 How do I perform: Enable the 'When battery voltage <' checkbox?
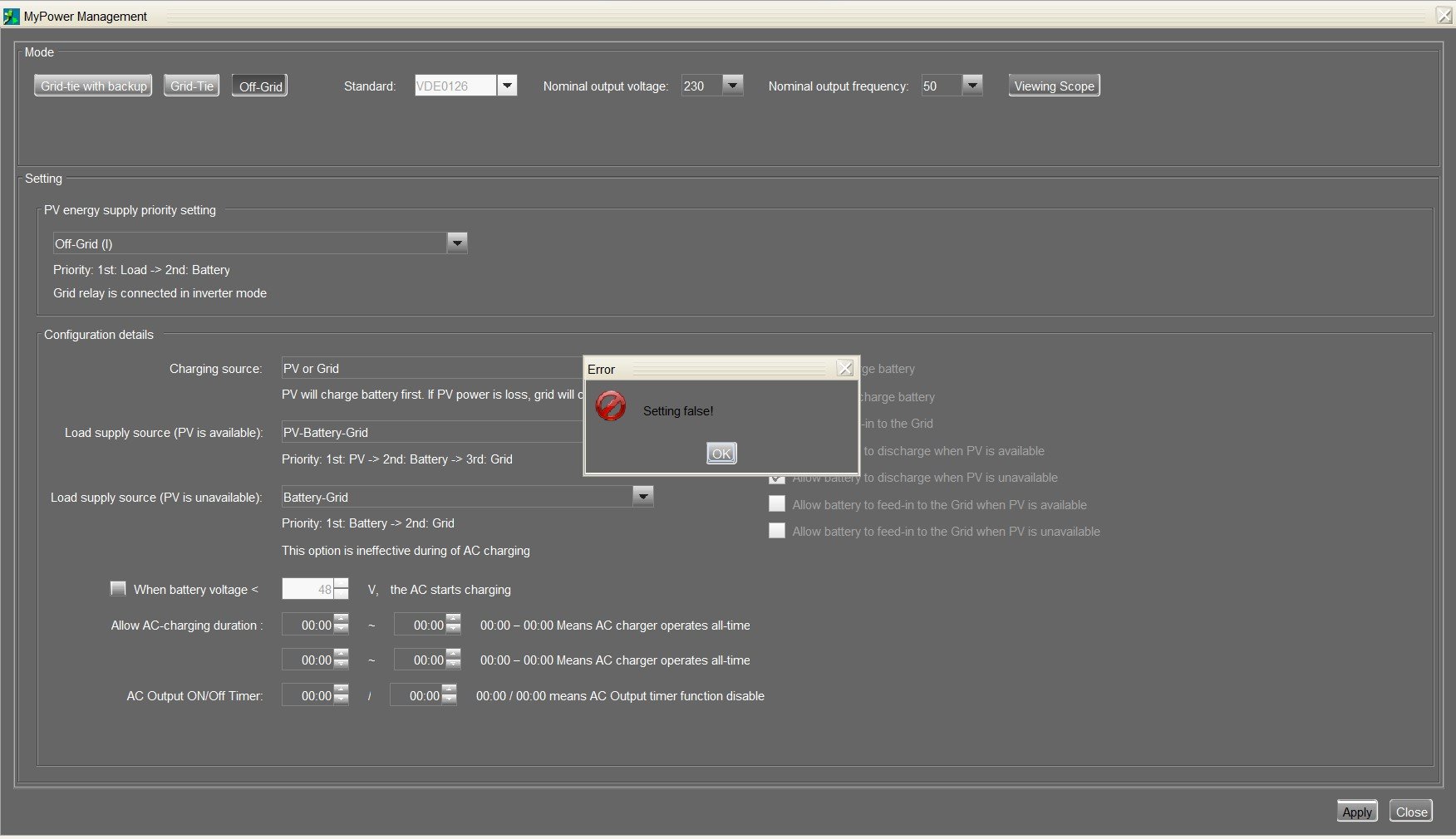click(x=118, y=588)
